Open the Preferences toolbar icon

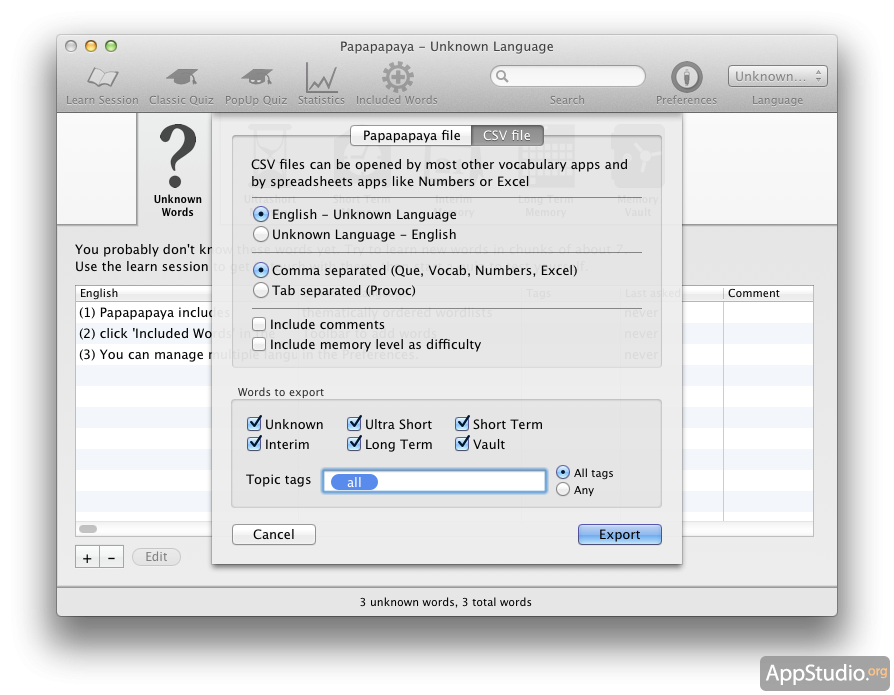point(686,78)
